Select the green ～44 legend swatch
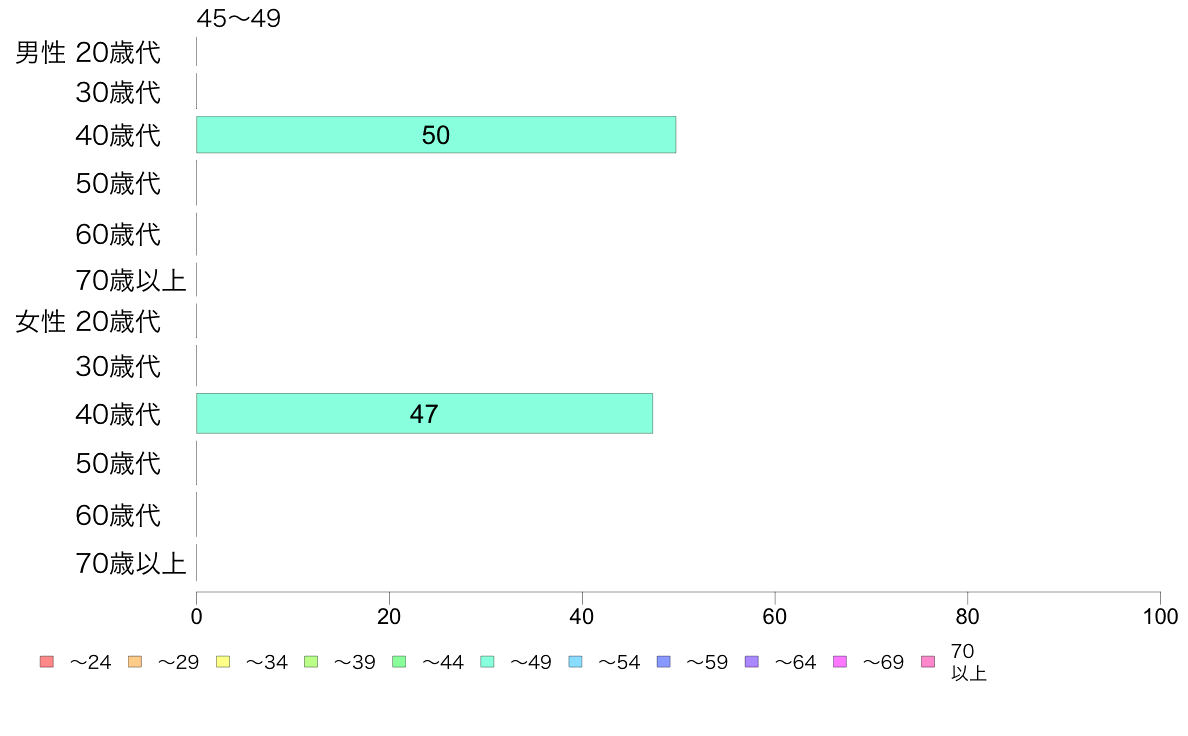1188x736 pixels. pos(399,662)
